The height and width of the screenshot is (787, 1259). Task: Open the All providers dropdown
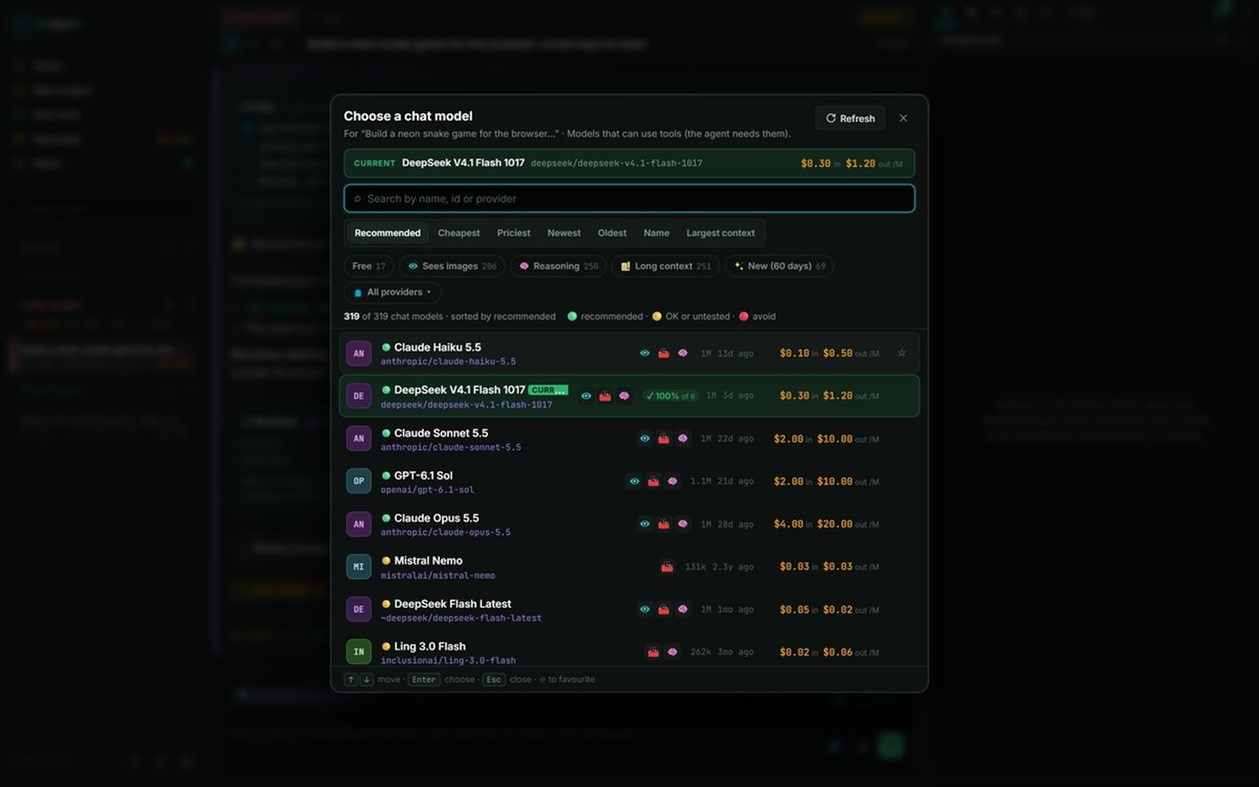tap(393, 292)
